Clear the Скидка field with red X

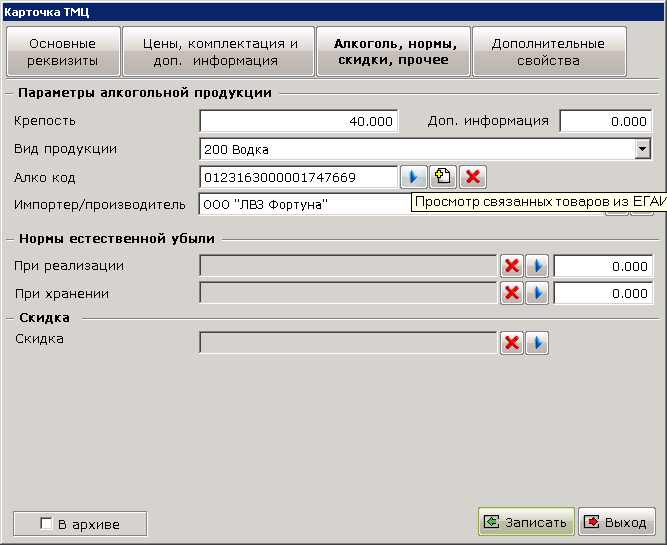[x=512, y=343]
